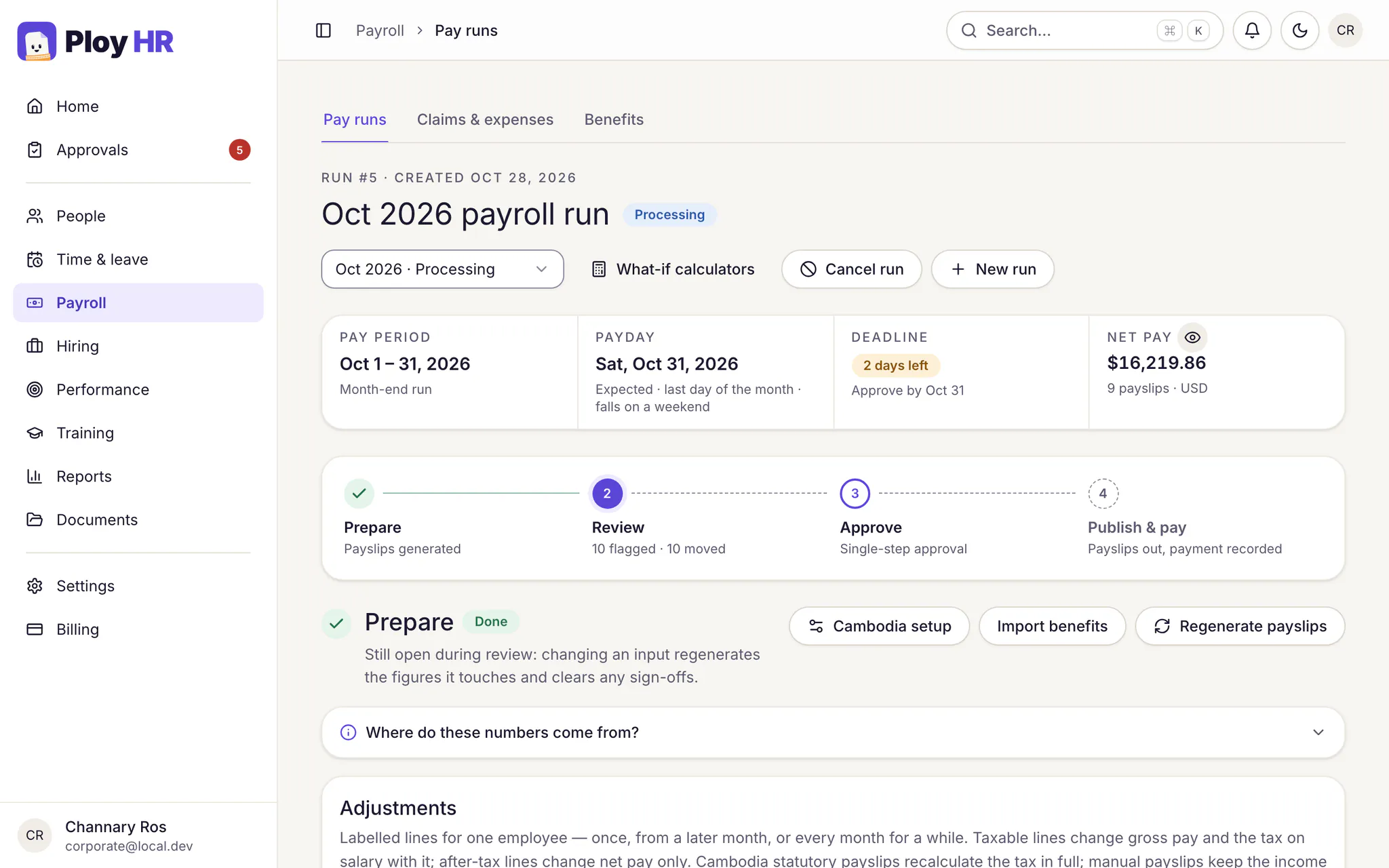This screenshot has height=868, width=1389.
Task: Click the '2 days left' deadline badge
Action: pos(895,366)
